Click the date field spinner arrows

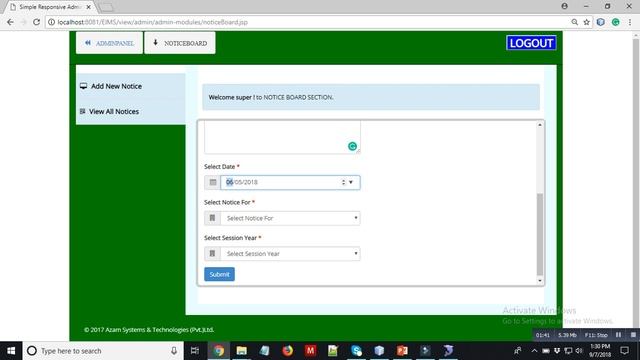(343, 182)
